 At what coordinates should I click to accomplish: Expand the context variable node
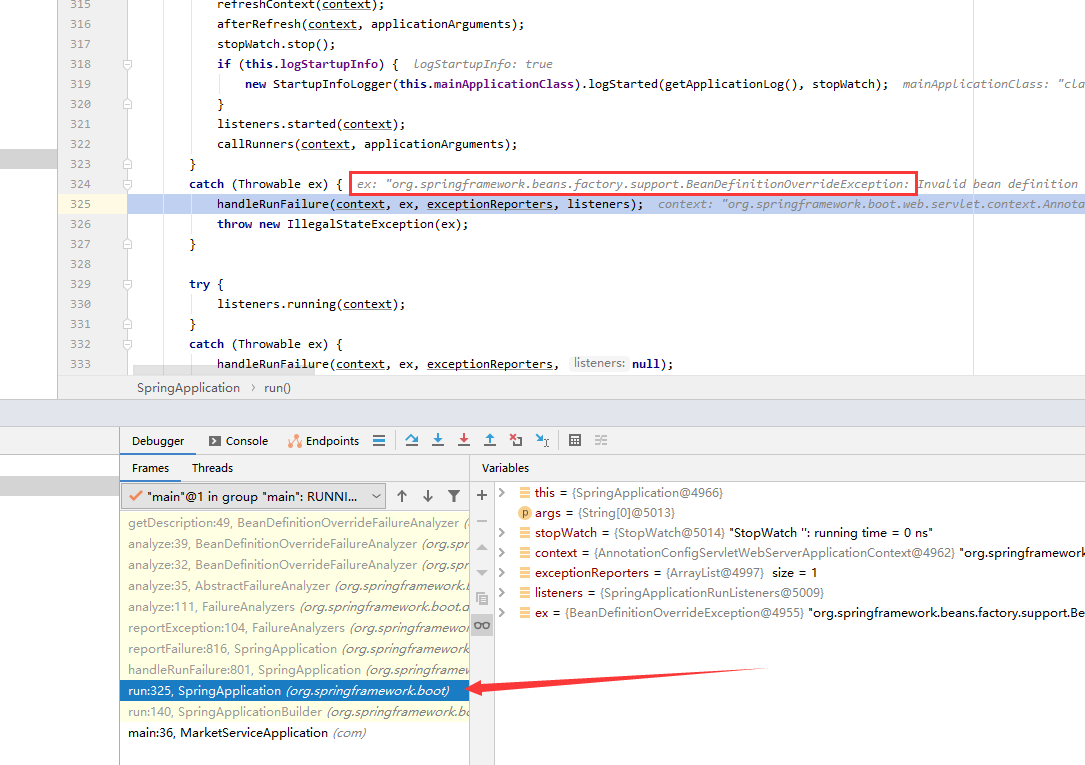(502, 553)
